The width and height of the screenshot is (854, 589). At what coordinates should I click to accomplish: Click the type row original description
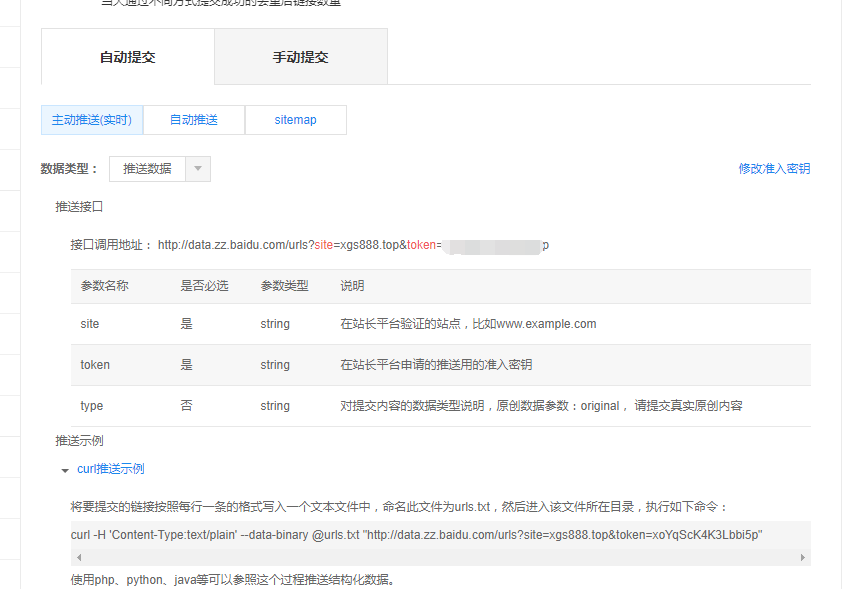click(541, 406)
